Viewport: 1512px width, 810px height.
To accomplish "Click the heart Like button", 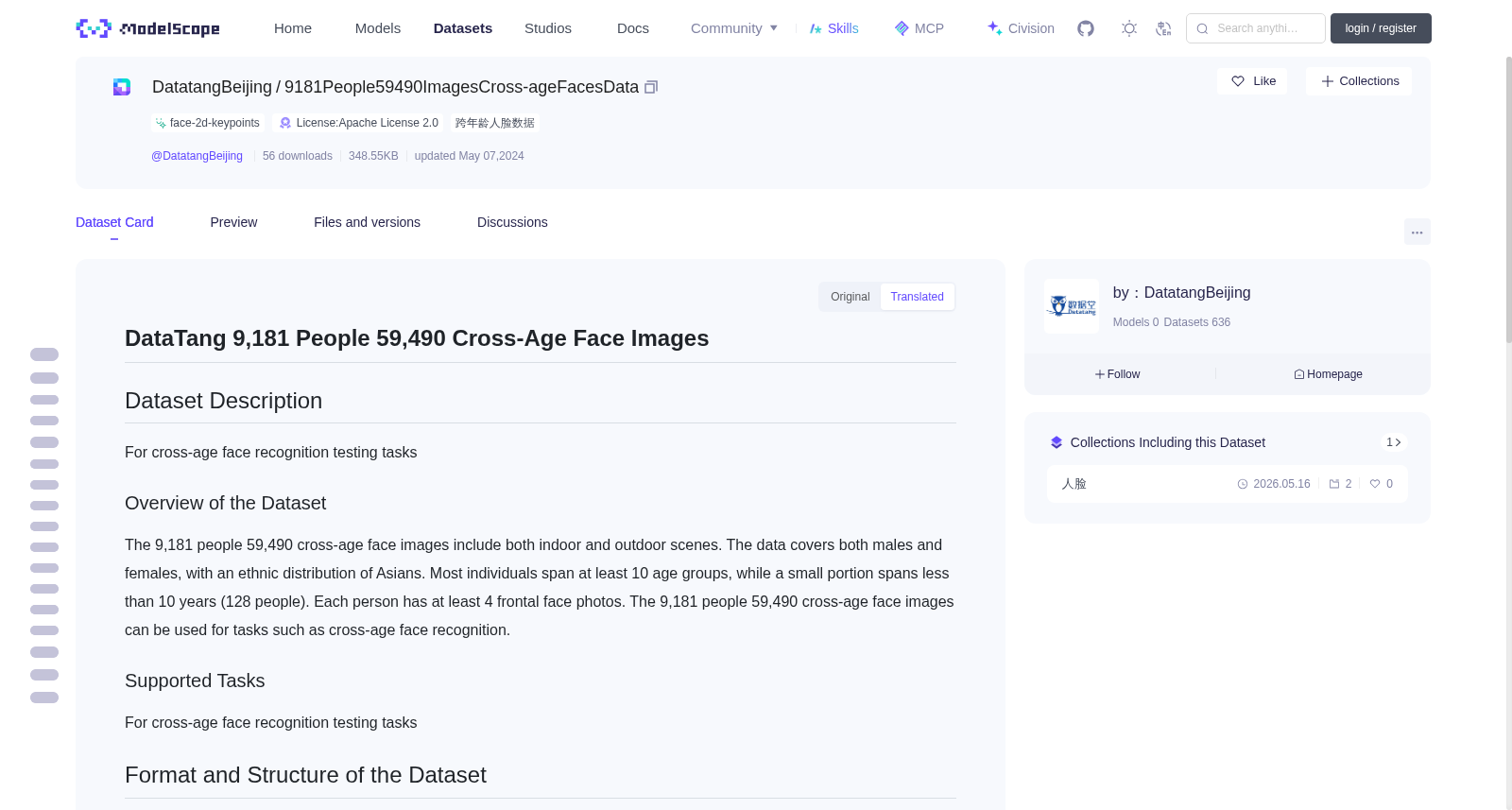I will pyautogui.click(x=1252, y=81).
